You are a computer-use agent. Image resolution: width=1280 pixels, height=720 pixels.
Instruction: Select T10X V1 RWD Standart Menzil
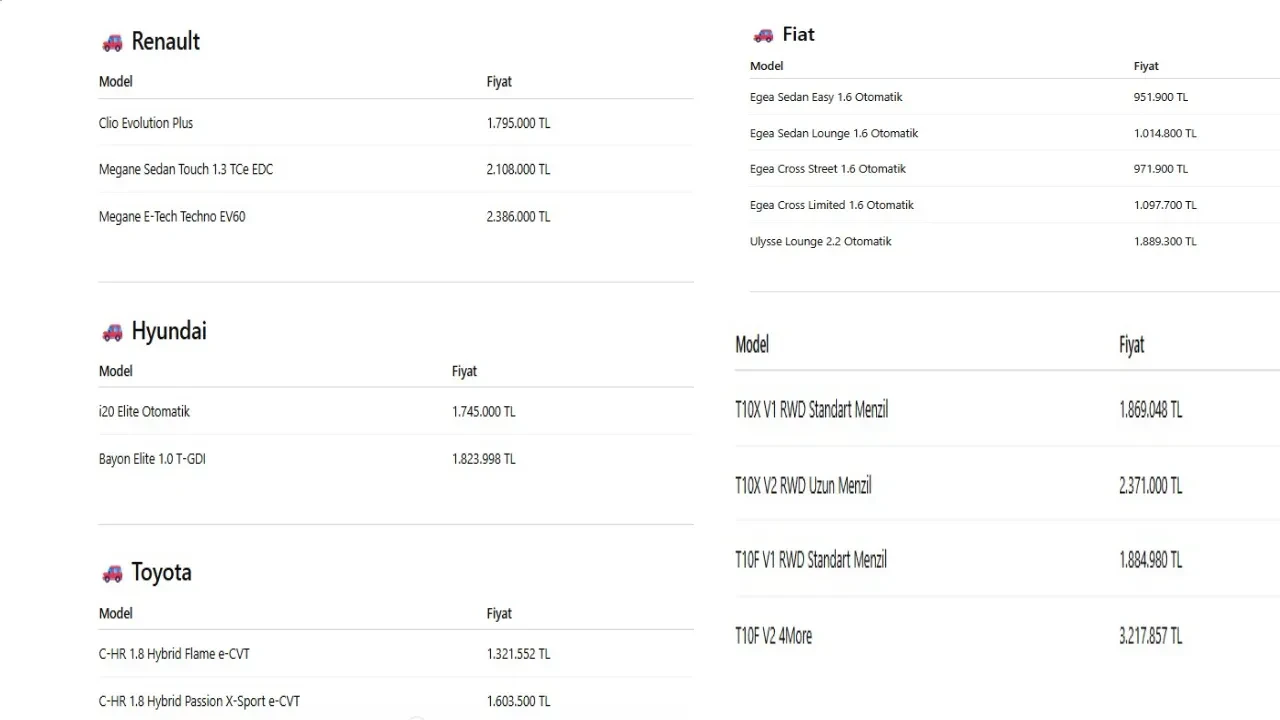pyautogui.click(x=811, y=409)
